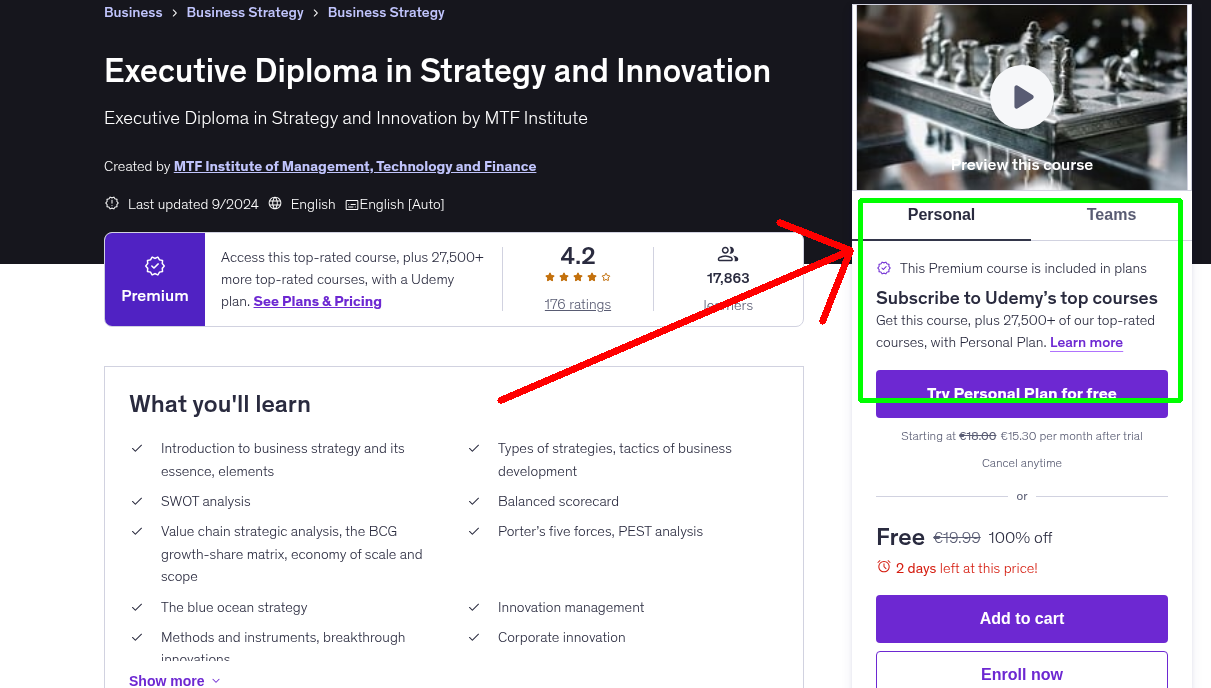Switch to the Personal tab
Image resolution: width=1211 pixels, height=688 pixels.
click(x=941, y=215)
